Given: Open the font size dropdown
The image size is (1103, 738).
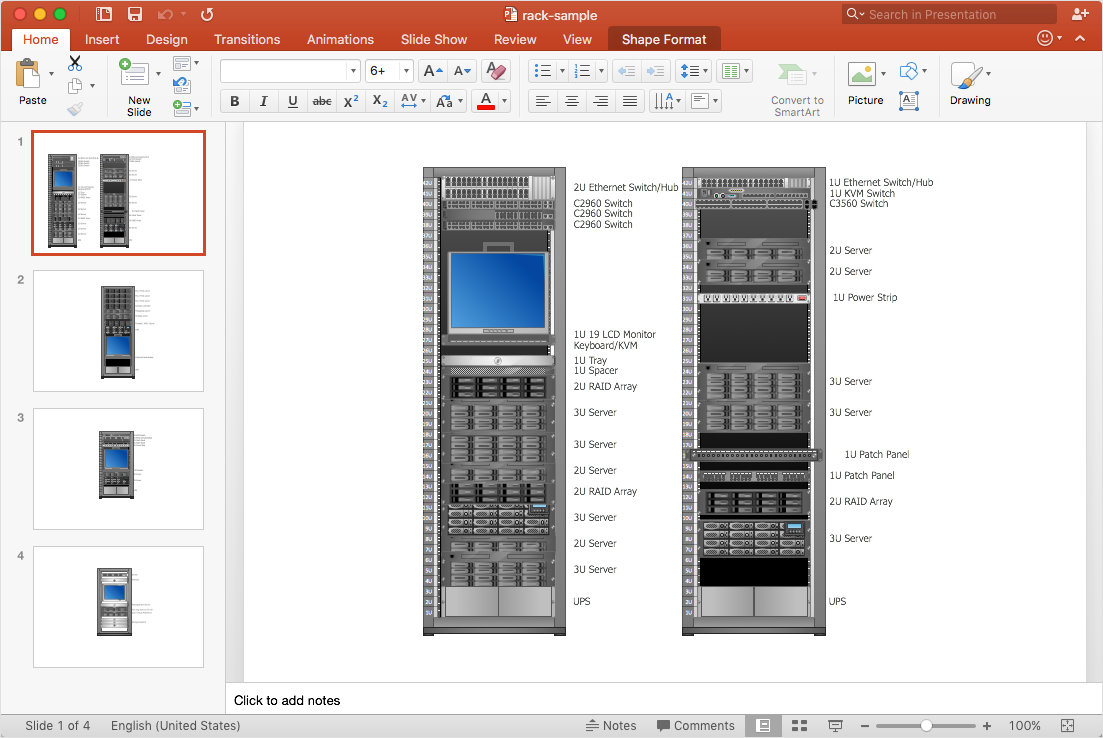Looking at the screenshot, I should (405, 71).
